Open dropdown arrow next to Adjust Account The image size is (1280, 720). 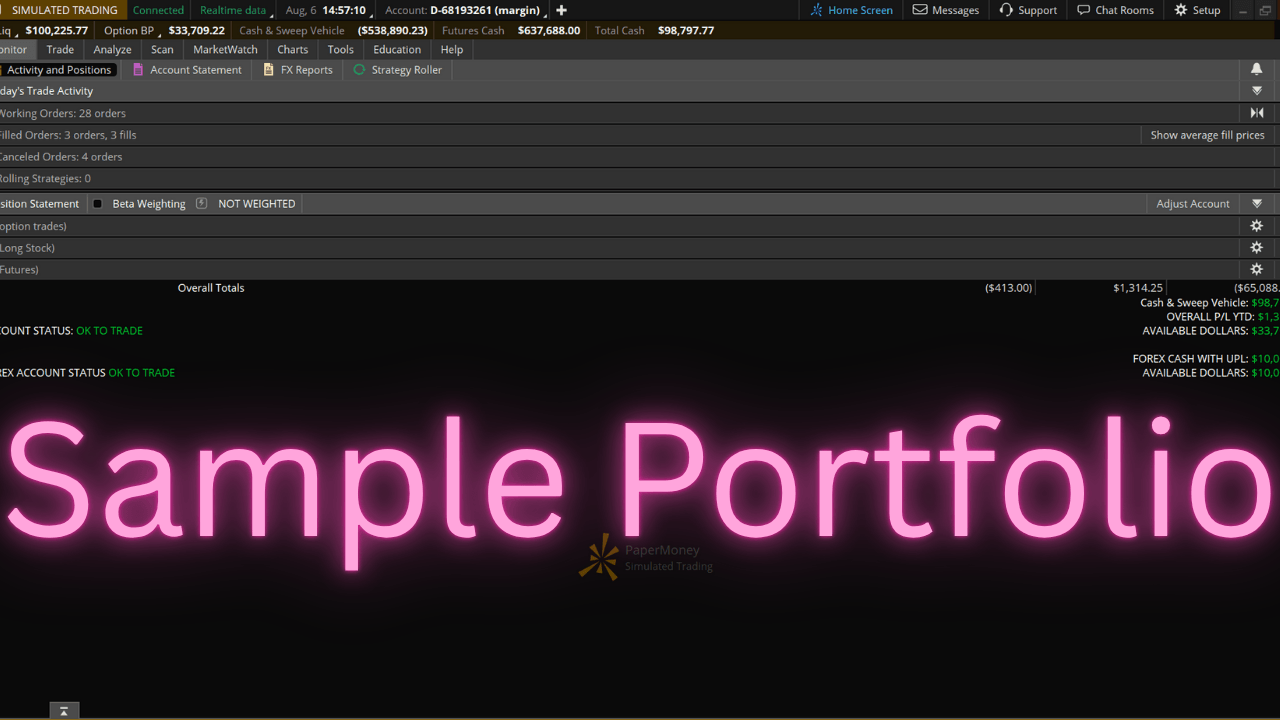[x=1257, y=204]
